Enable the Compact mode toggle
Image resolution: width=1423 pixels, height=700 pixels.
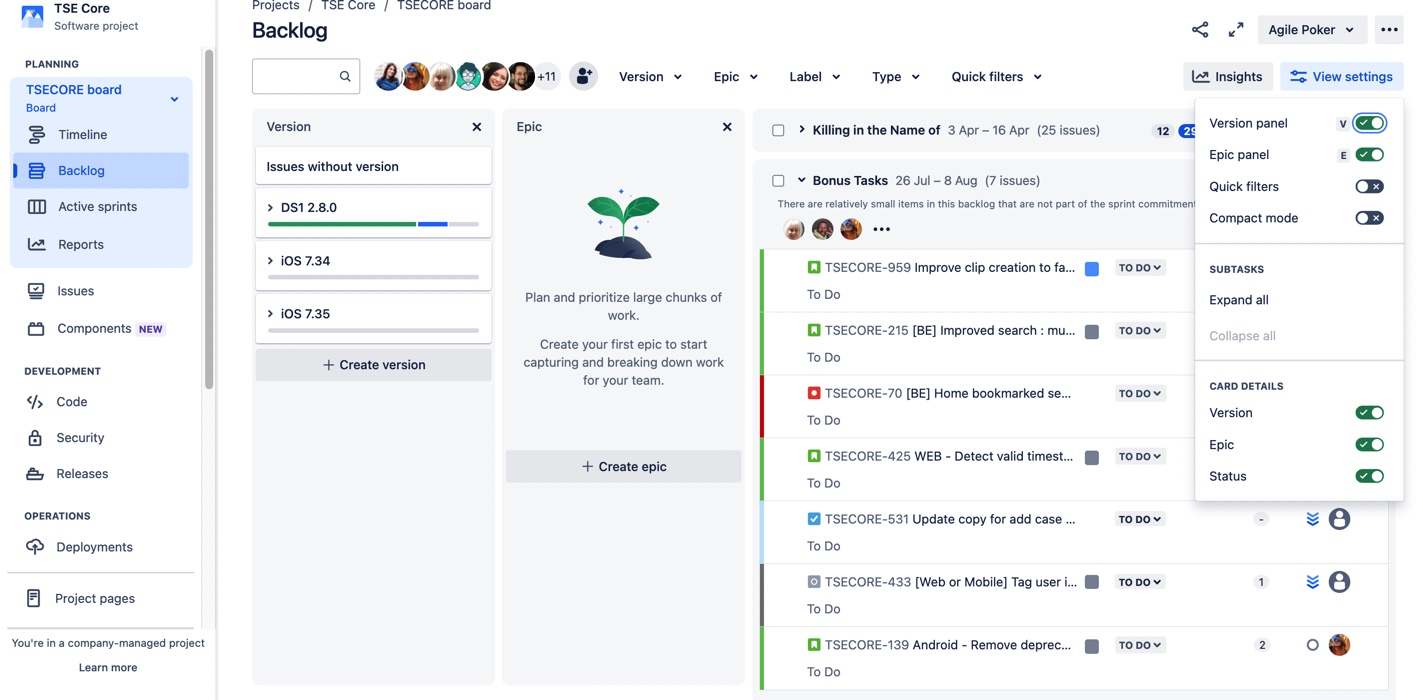(x=1369, y=218)
